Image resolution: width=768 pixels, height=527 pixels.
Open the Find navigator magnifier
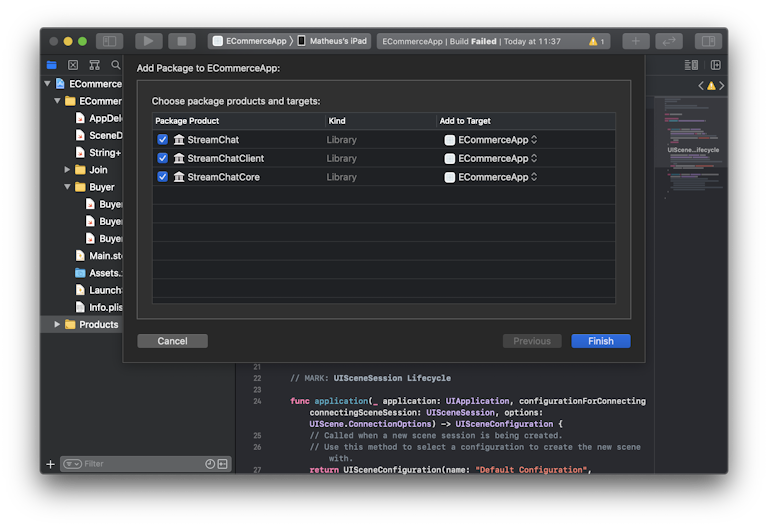point(116,65)
